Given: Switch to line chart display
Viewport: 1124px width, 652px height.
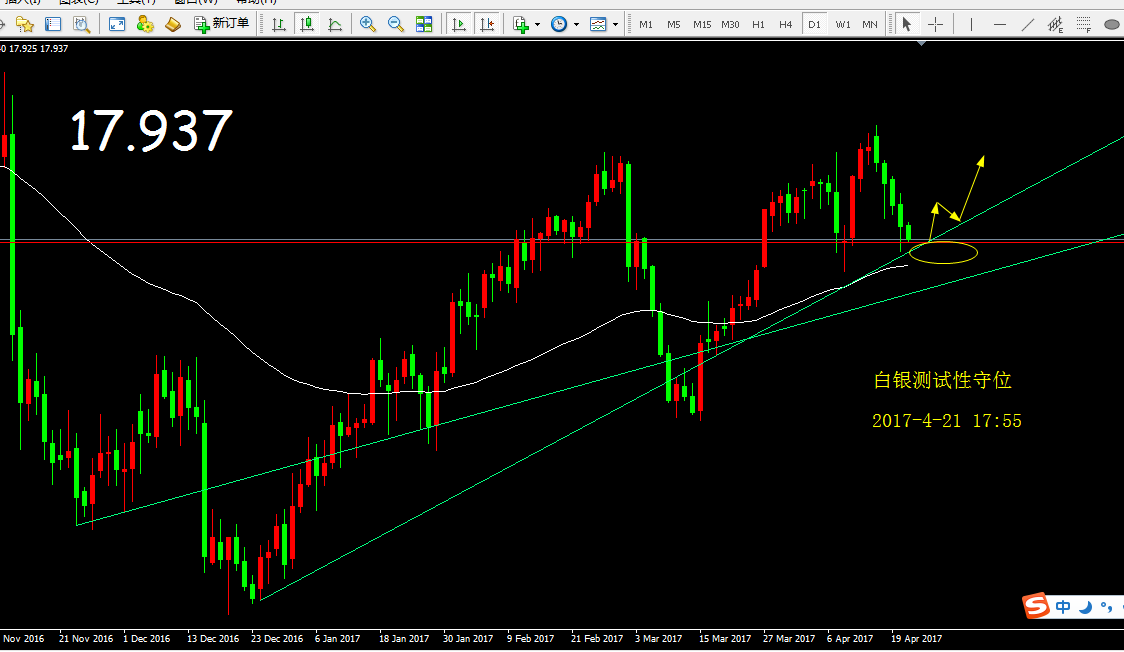Looking at the screenshot, I should 335,24.
